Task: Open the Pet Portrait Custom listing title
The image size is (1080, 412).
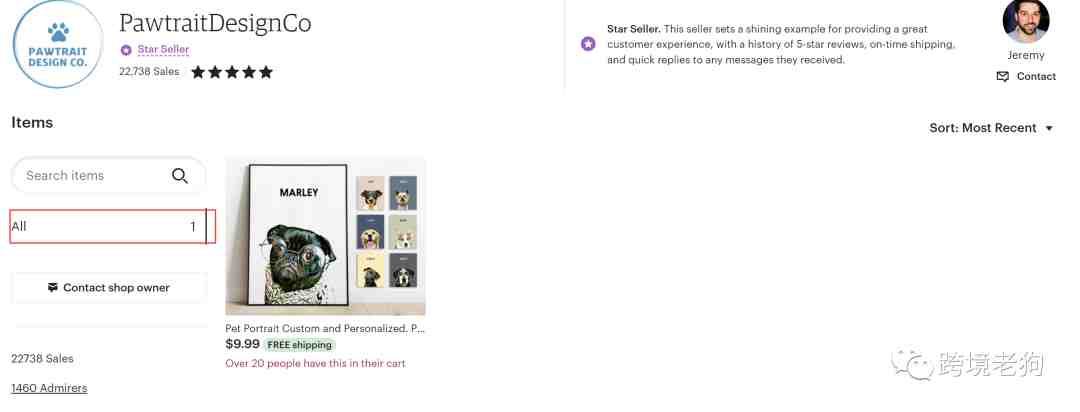Action: [325, 329]
